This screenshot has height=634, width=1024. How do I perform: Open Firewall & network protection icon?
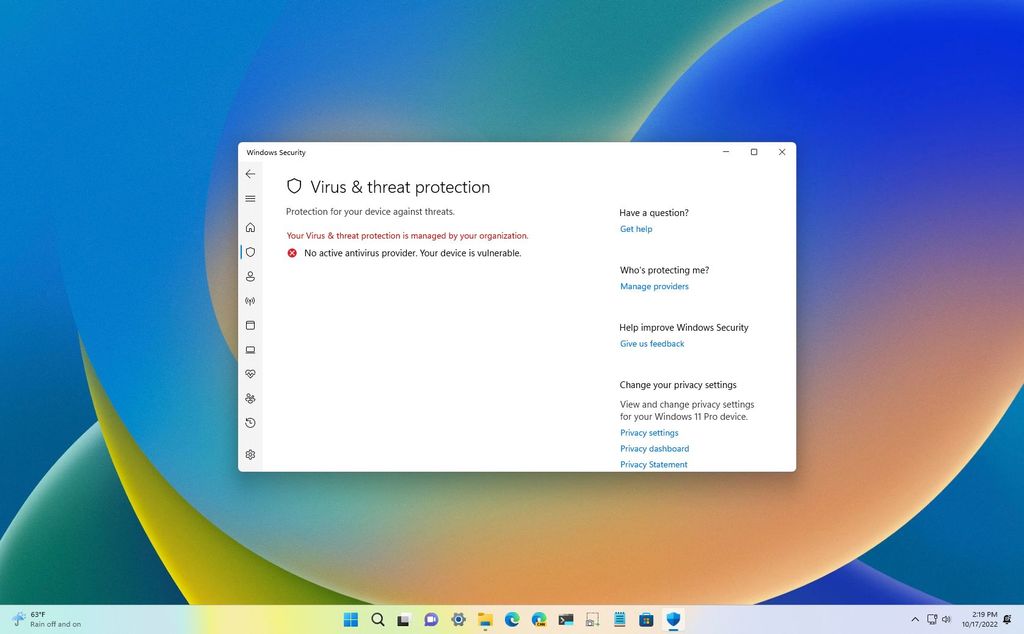250,301
